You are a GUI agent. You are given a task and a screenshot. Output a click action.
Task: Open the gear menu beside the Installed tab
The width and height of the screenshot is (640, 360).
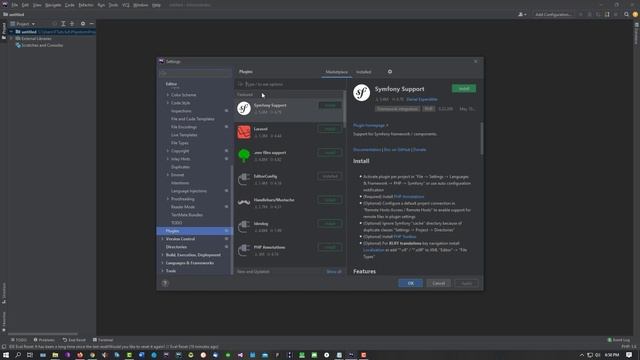390,72
